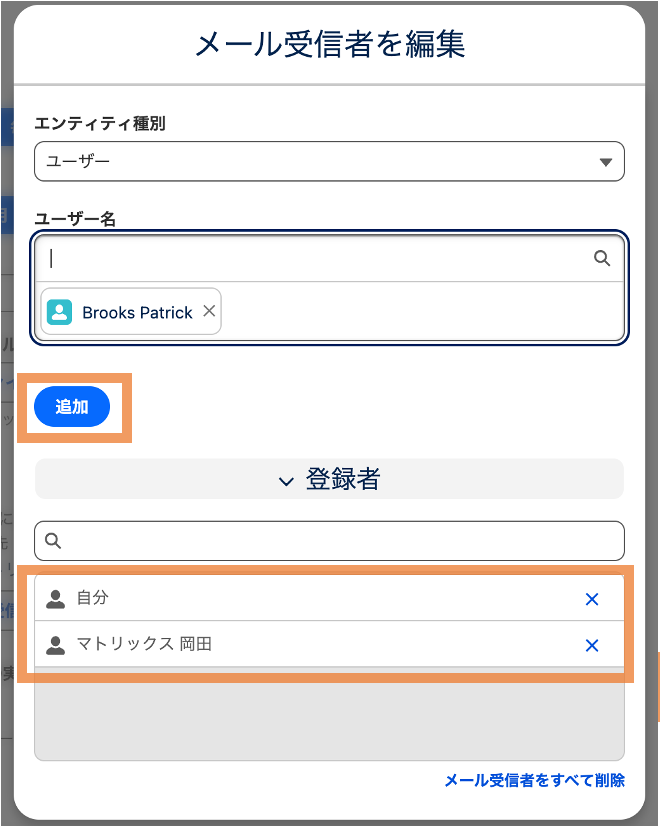
Task: Click the empty gray area below the recipients
Action: [329, 714]
